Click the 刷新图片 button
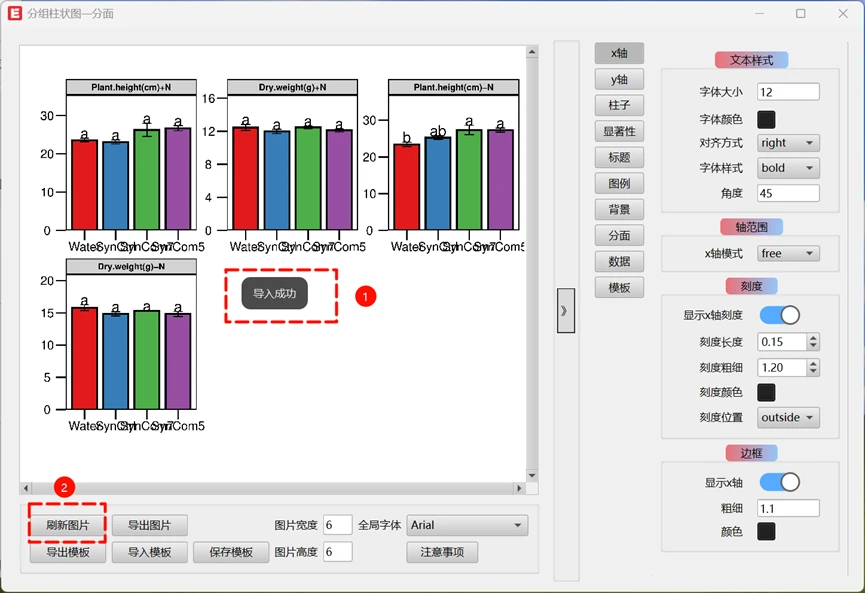The image size is (865, 593). click(67, 525)
